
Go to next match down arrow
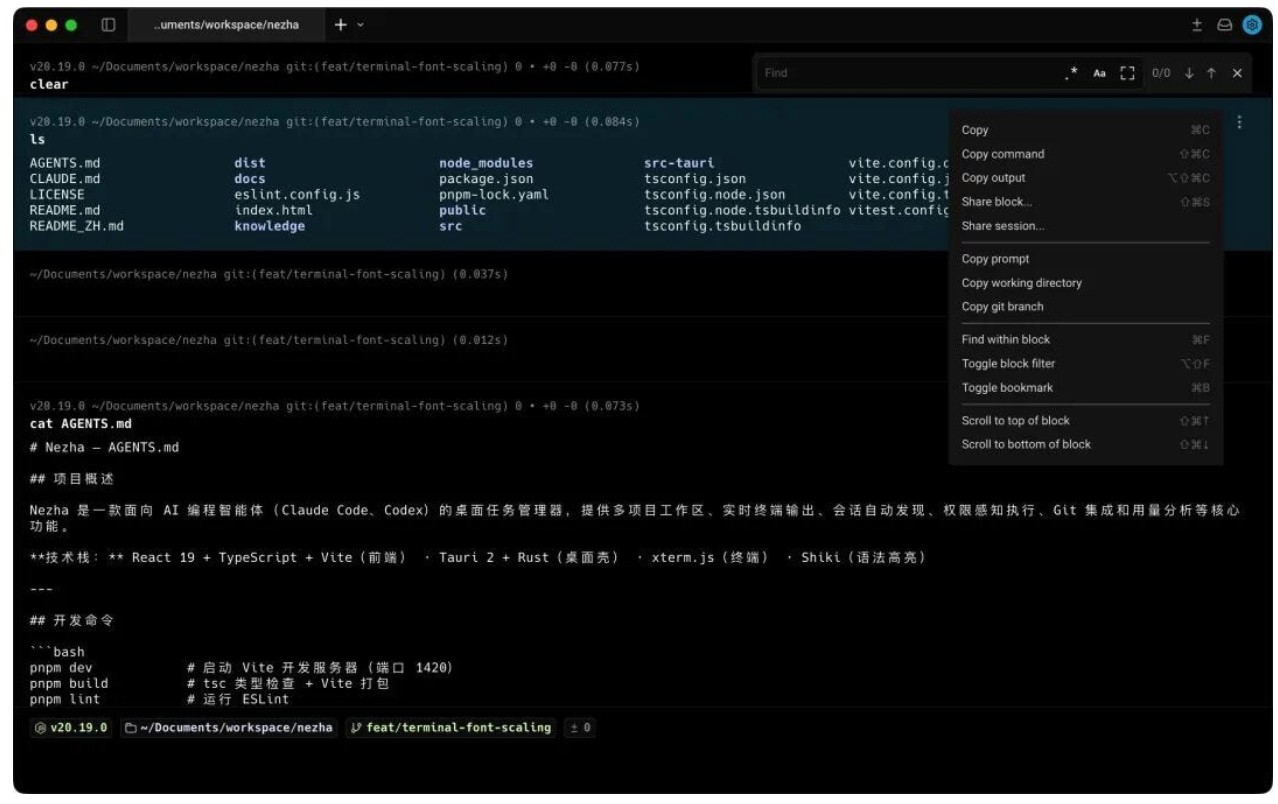[1189, 73]
